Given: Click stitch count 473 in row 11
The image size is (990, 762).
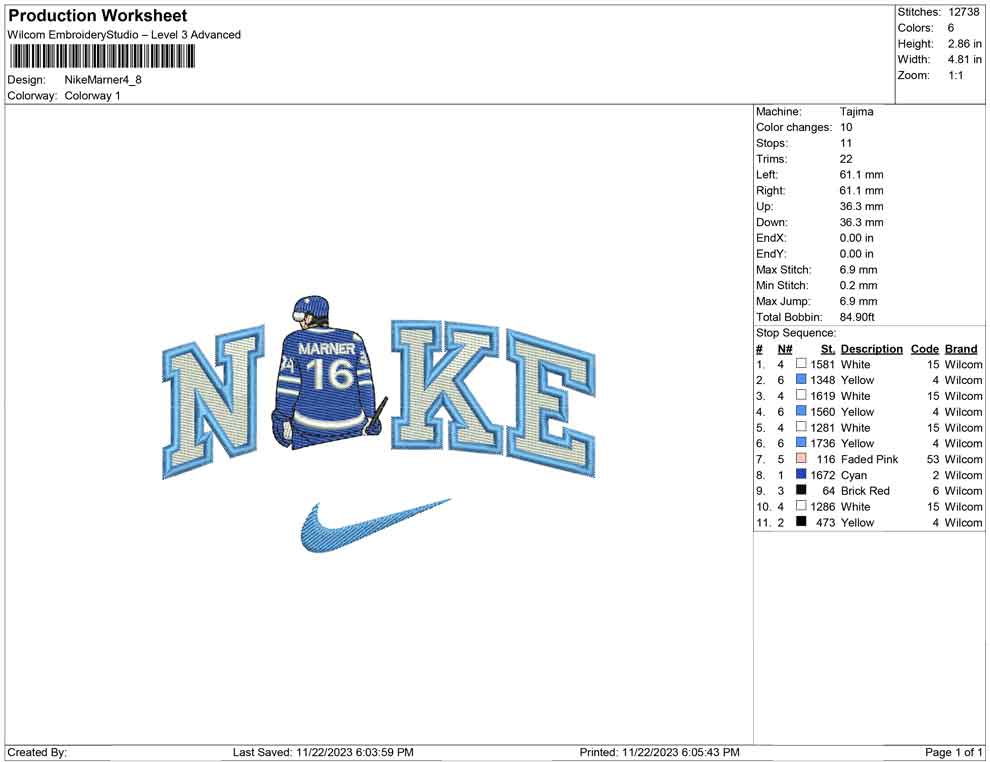Looking at the screenshot, I should click(825, 522).
